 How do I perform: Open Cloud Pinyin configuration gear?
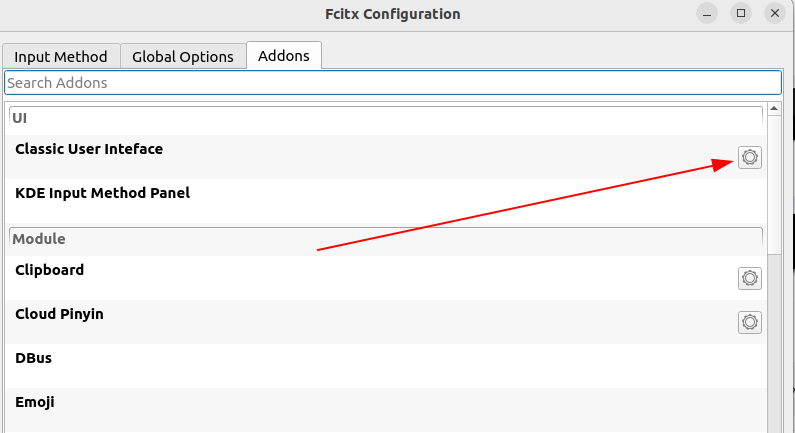[x=749, y=322]
